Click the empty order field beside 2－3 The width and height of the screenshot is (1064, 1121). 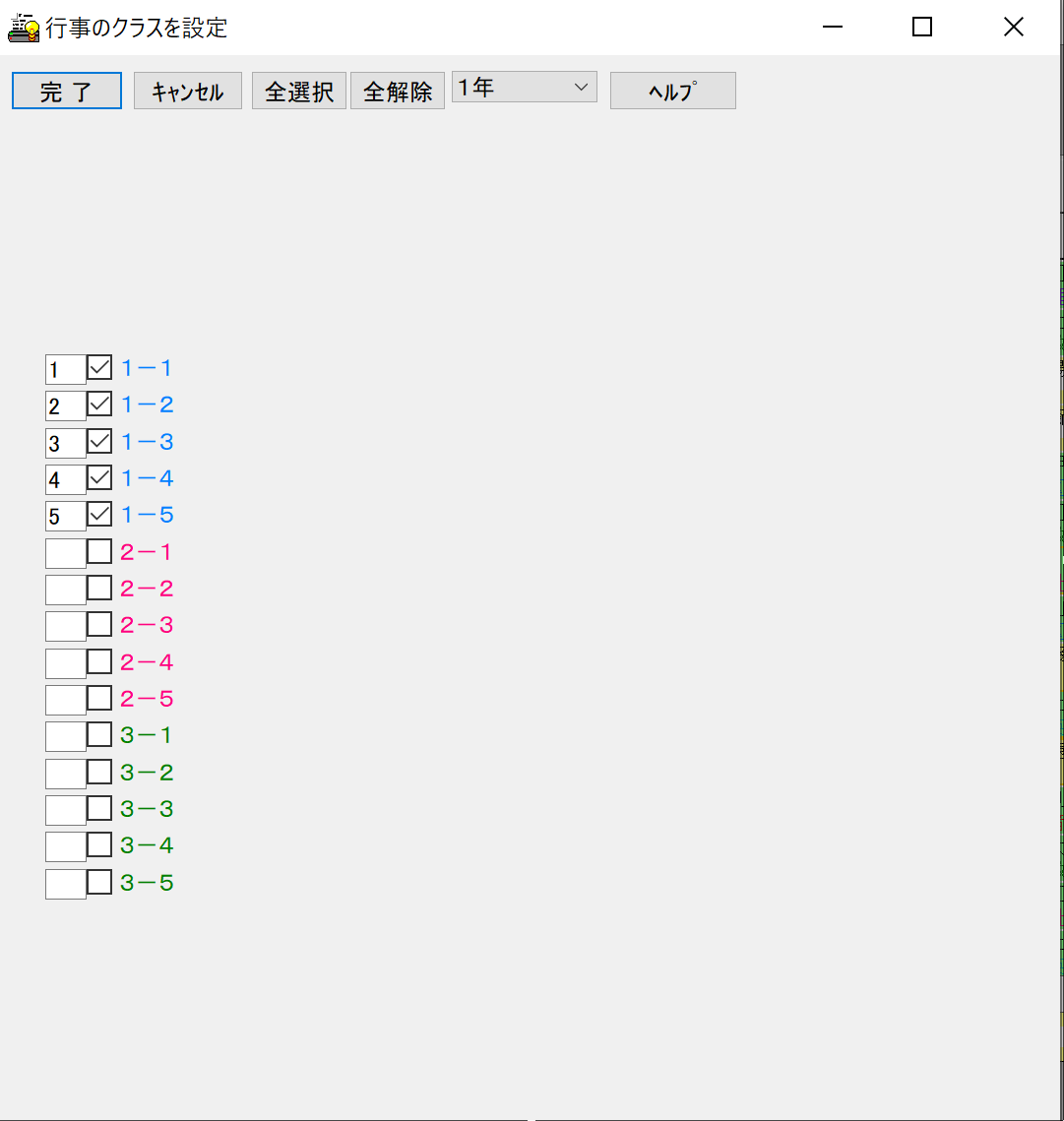click(x=66, y=626)
